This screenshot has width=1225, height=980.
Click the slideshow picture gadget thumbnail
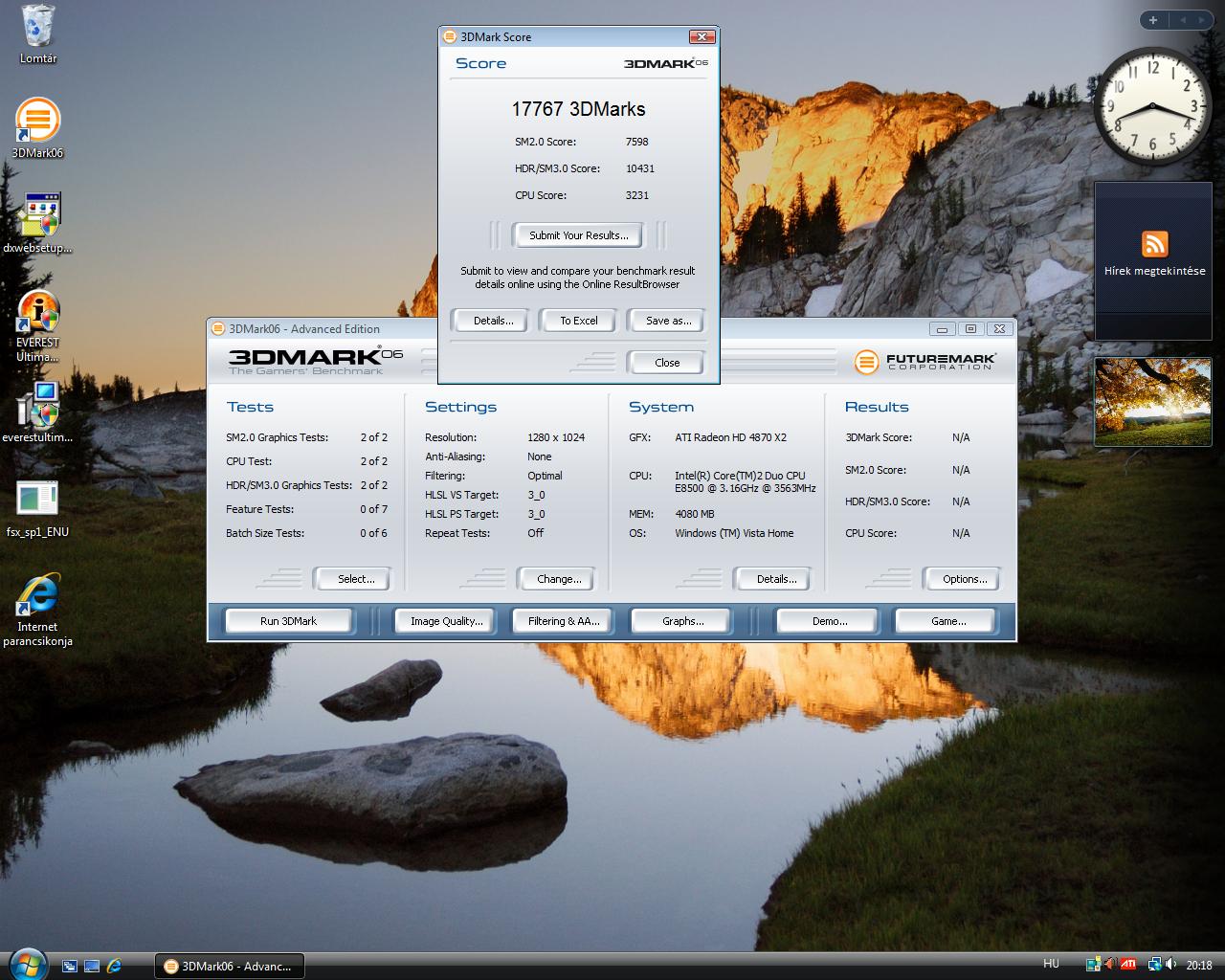[1153, 402]
